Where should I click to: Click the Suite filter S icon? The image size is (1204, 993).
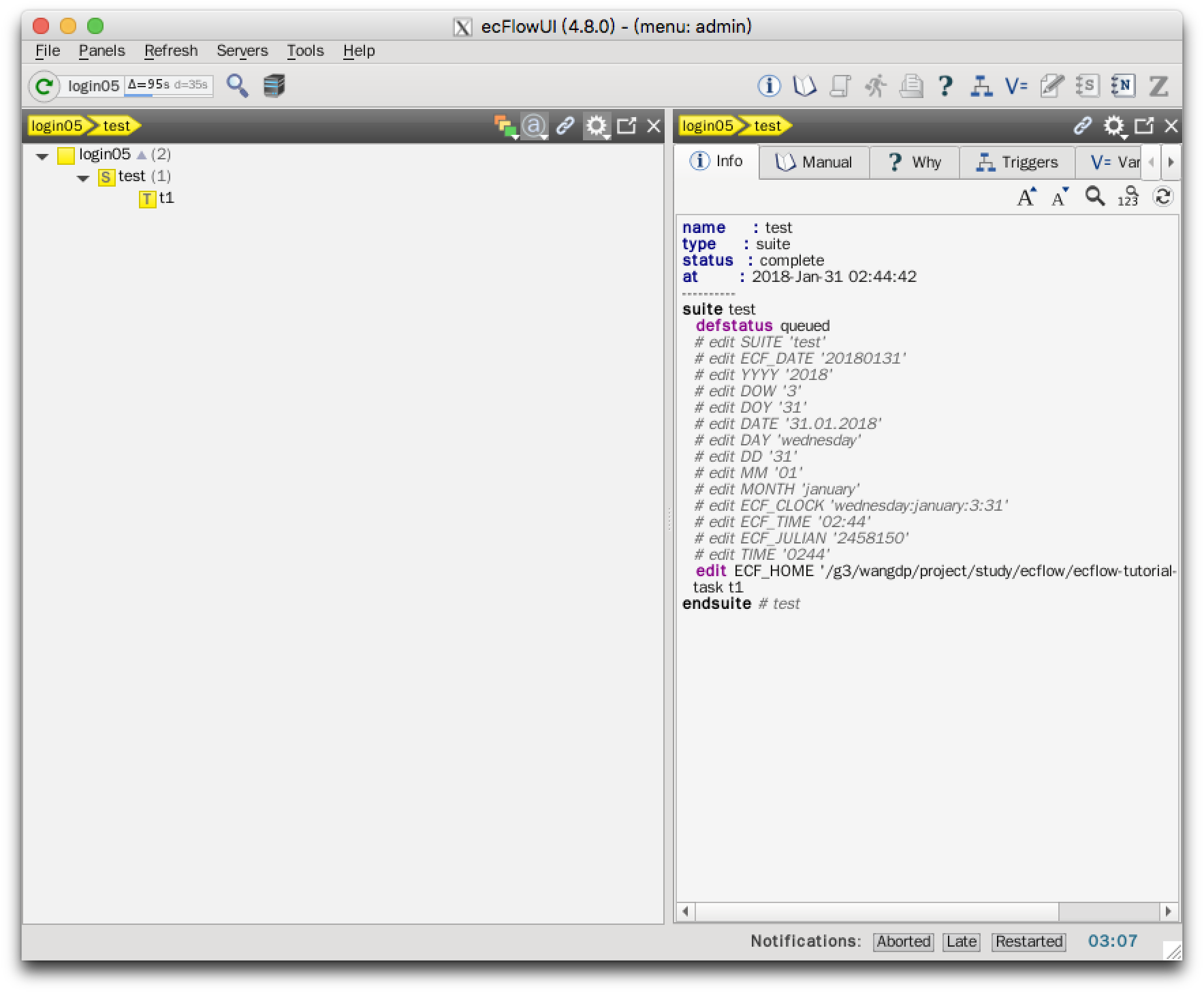coord(1088,86)
